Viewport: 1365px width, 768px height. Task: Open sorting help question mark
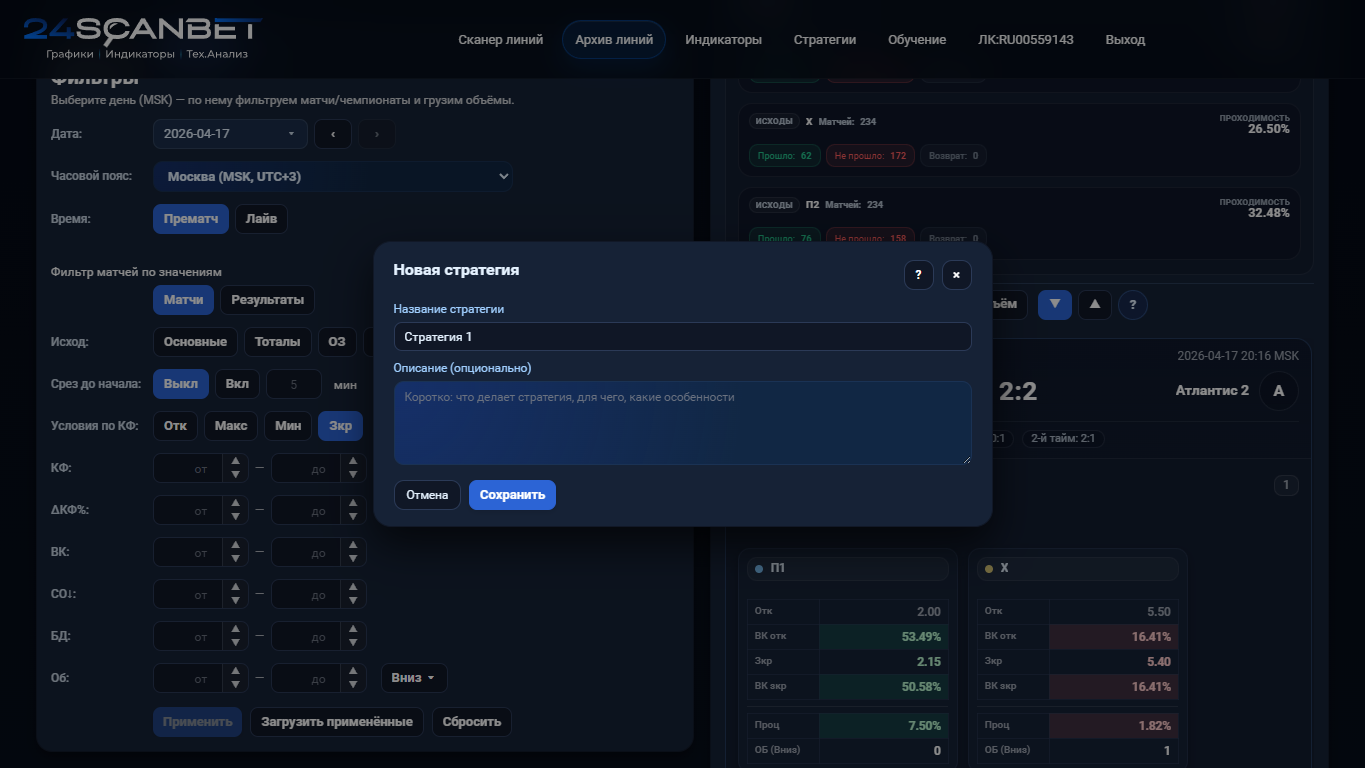1132,304
